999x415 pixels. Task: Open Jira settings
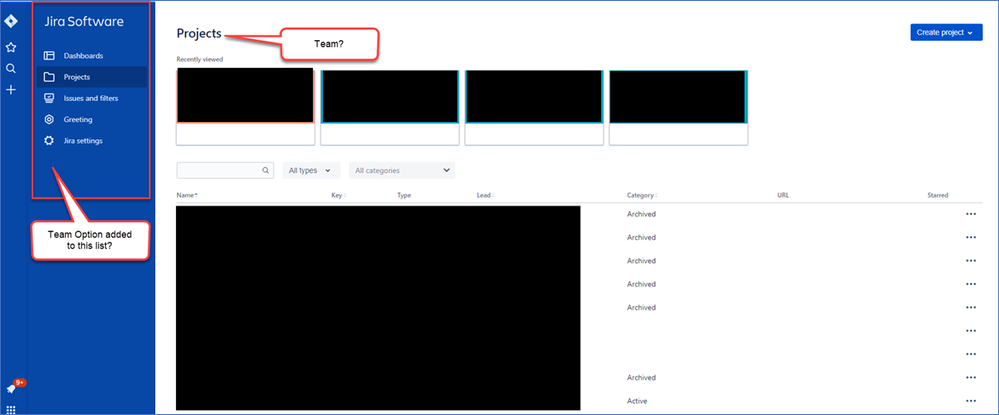92,141
